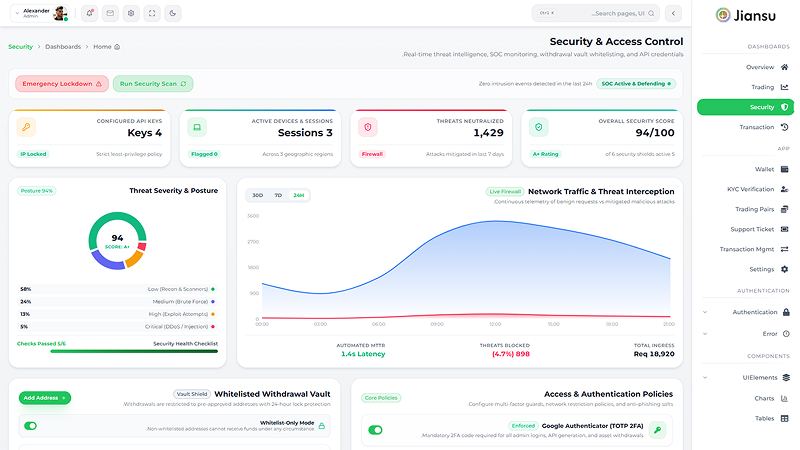
Task: Click SOC Active & Defending badge
Action: [636, 84]
